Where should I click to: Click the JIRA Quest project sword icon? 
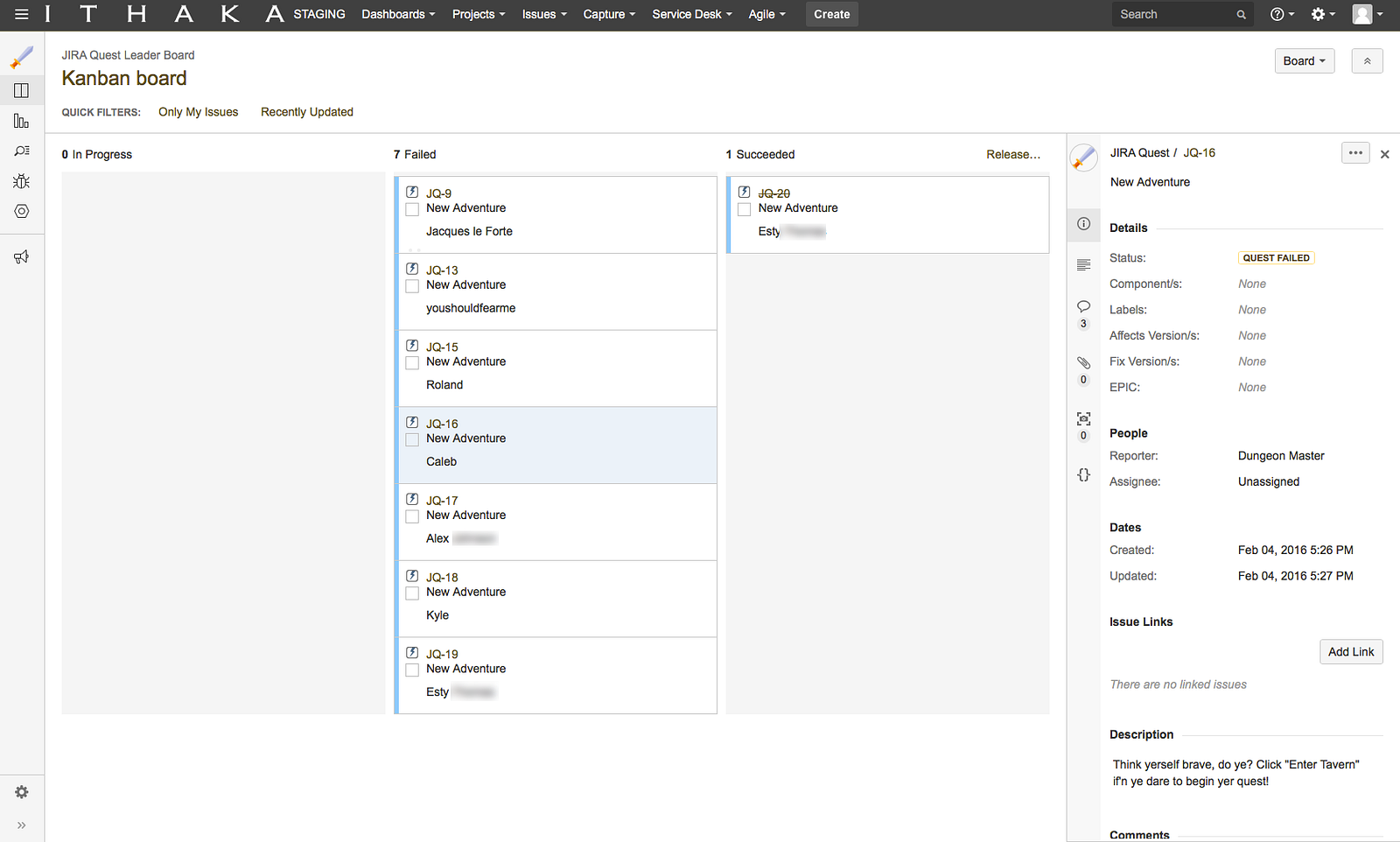[x=22, y=58]
